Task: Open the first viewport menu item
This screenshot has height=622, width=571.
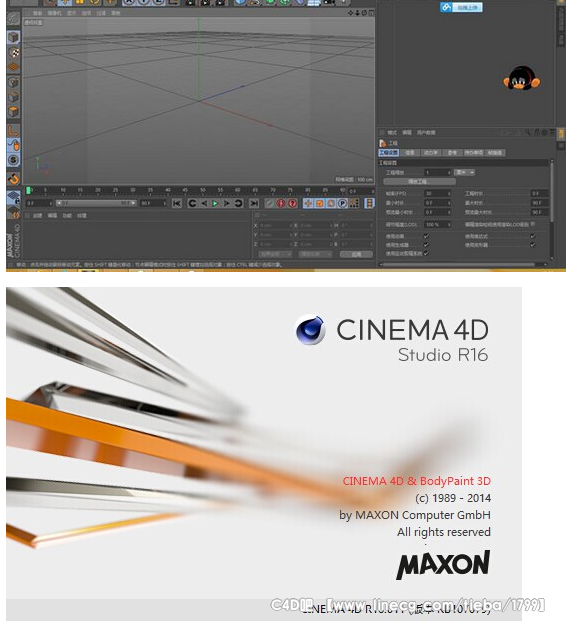Action: point(37,13)
